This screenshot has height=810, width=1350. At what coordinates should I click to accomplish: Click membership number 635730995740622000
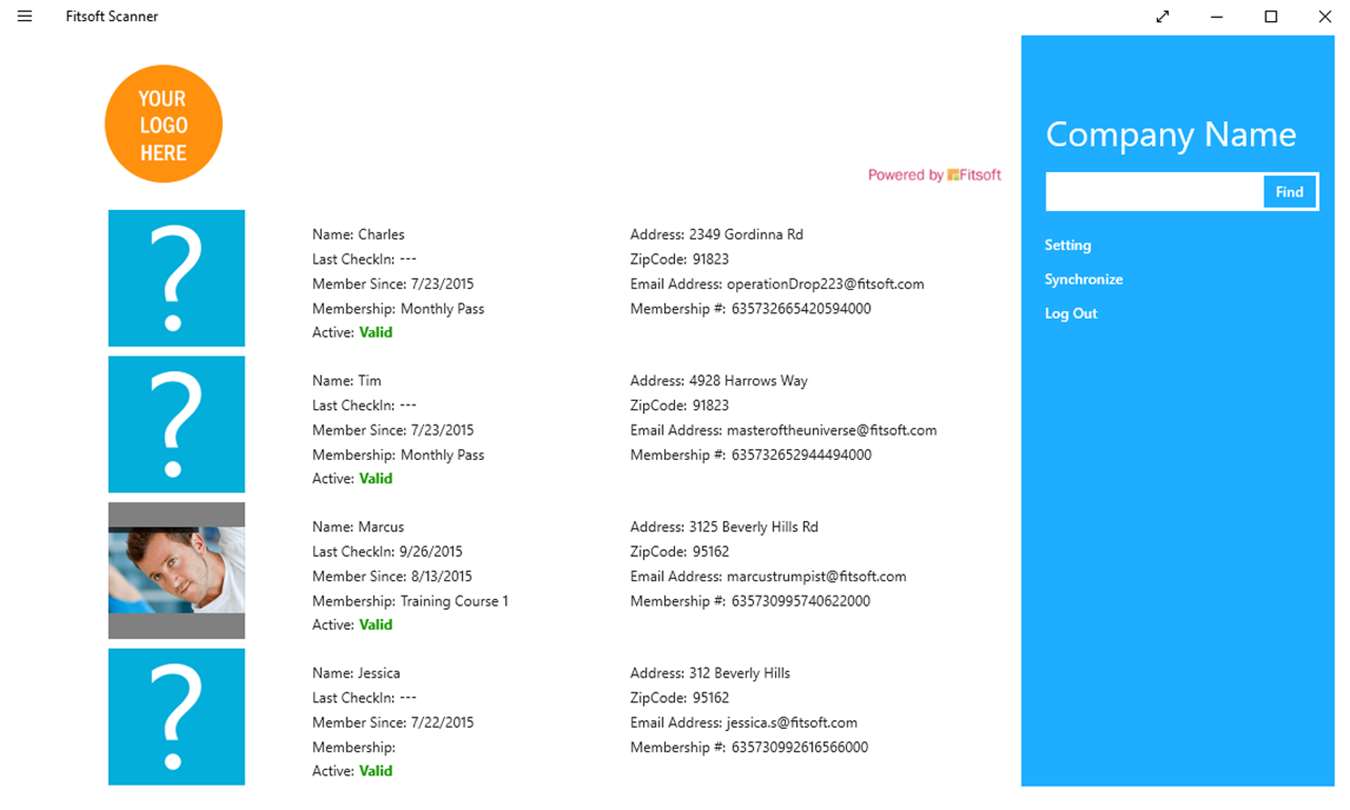(x=801, y=600)
